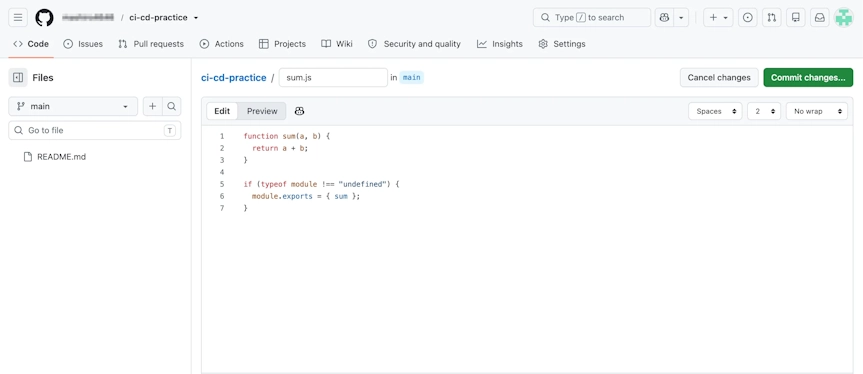Open the indent size 2 dropdown
Image resolution: width=863 pixels, height=374 pixels.
coord(764,111)
